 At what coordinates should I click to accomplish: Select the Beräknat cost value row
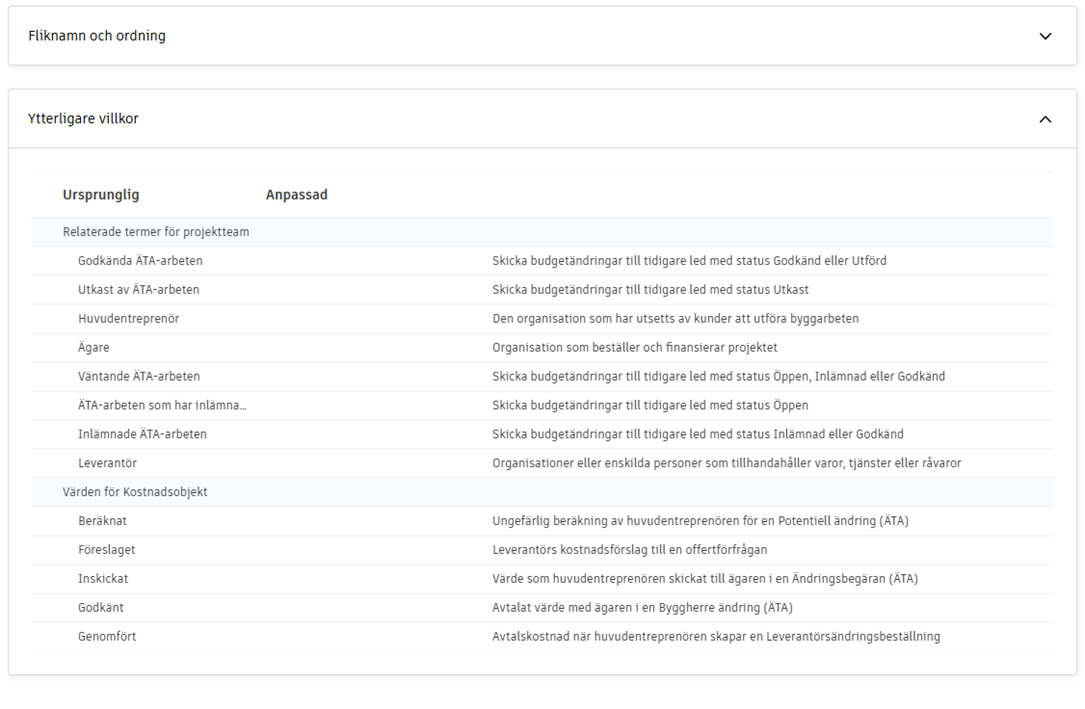pos(102,521)
